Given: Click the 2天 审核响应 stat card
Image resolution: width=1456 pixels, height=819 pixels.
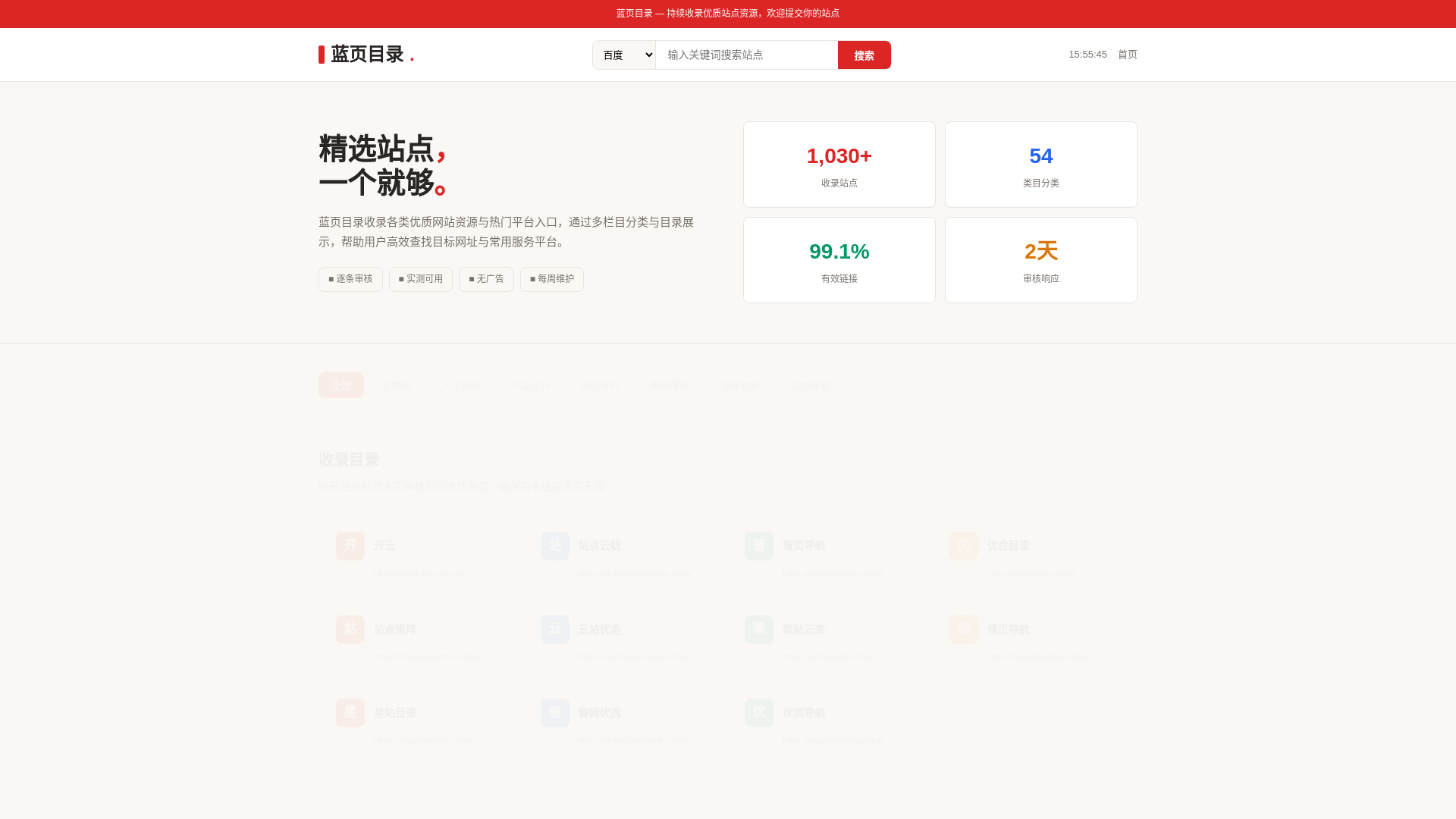Looking at the screenshot, I should click(x=1041, y=260).
